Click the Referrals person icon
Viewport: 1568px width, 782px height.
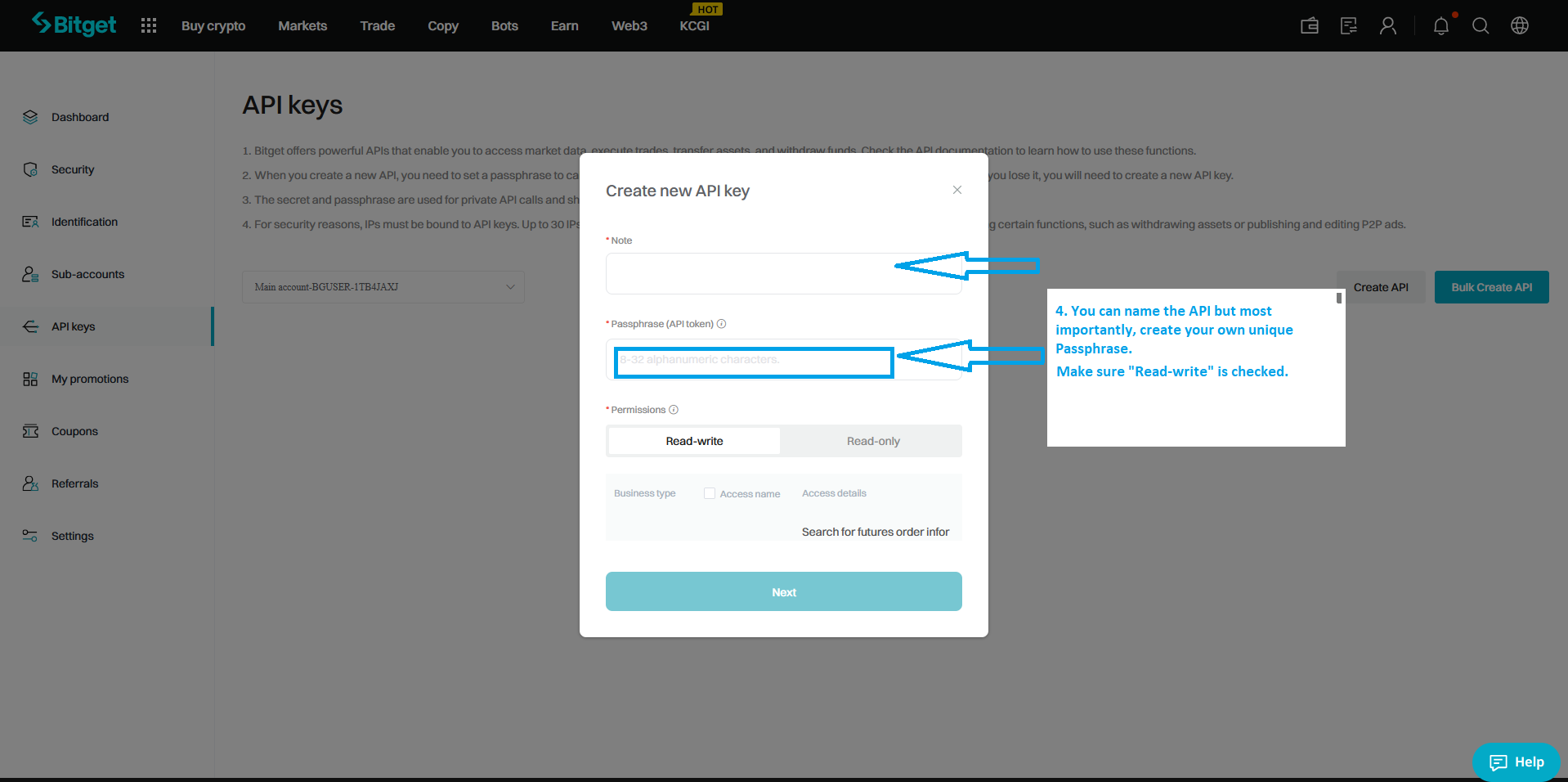click(x=30, y=483)
